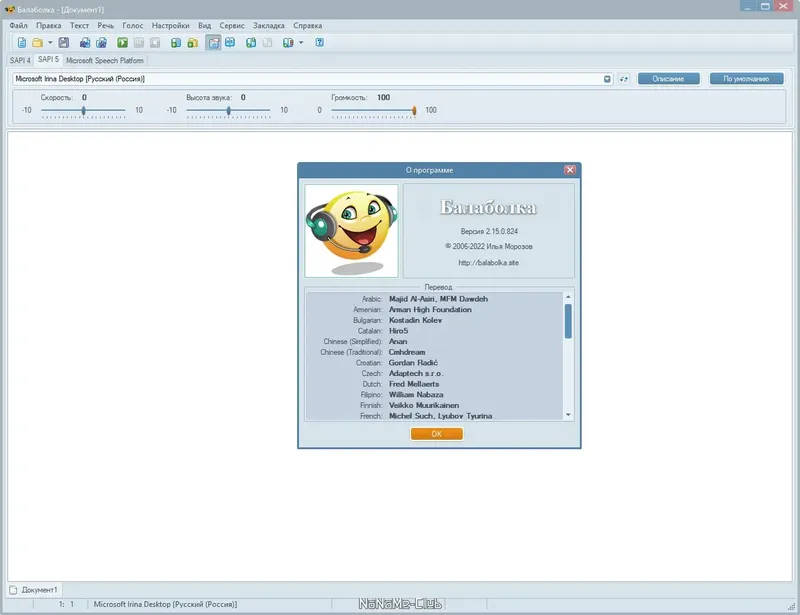Close the О программе dialog with red X
This screenshot has height=615, width=800.
(570, 170)
